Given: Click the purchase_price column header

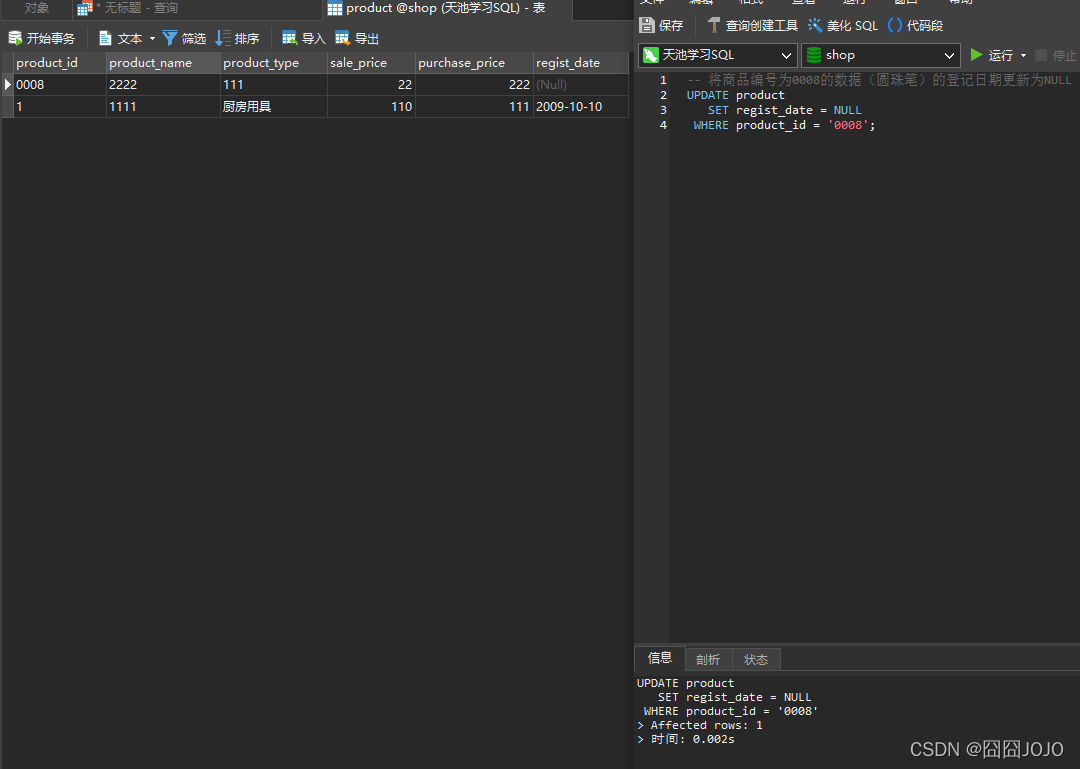Looking at the screenshot, I should tap(475, 63).
